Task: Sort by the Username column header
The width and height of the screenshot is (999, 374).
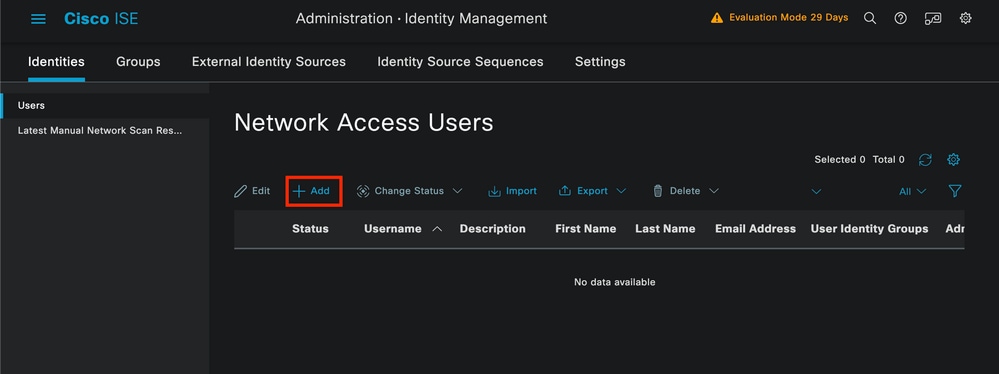Action: 392,229
